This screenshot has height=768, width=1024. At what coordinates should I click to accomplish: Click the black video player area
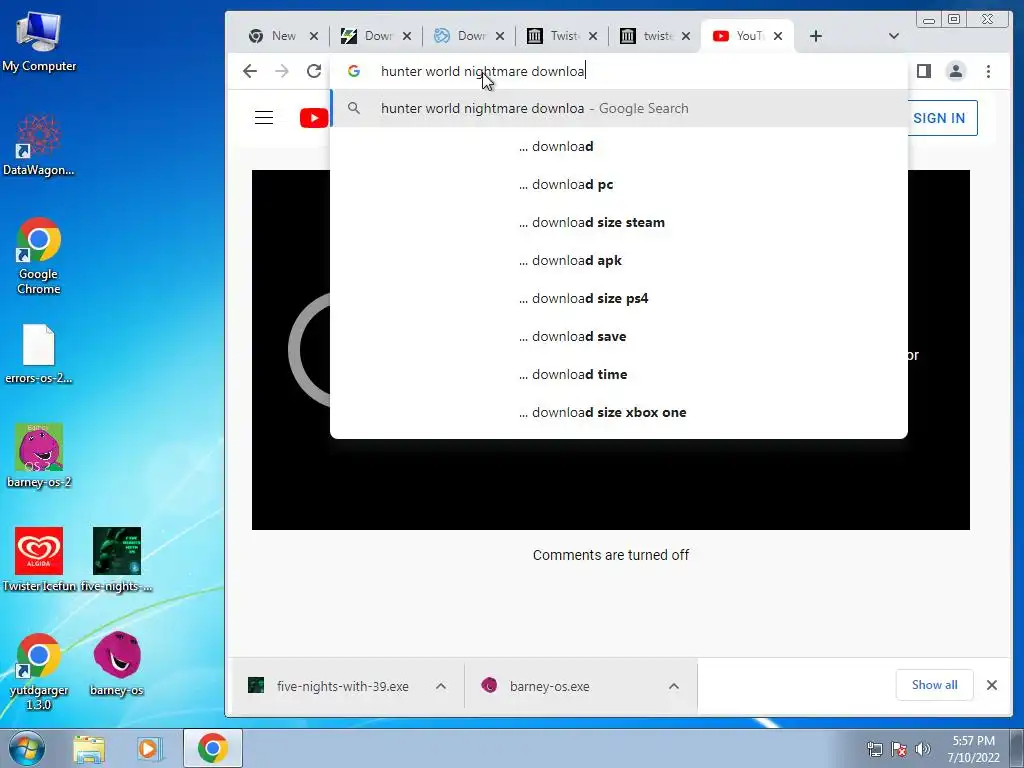coord(611,483)
